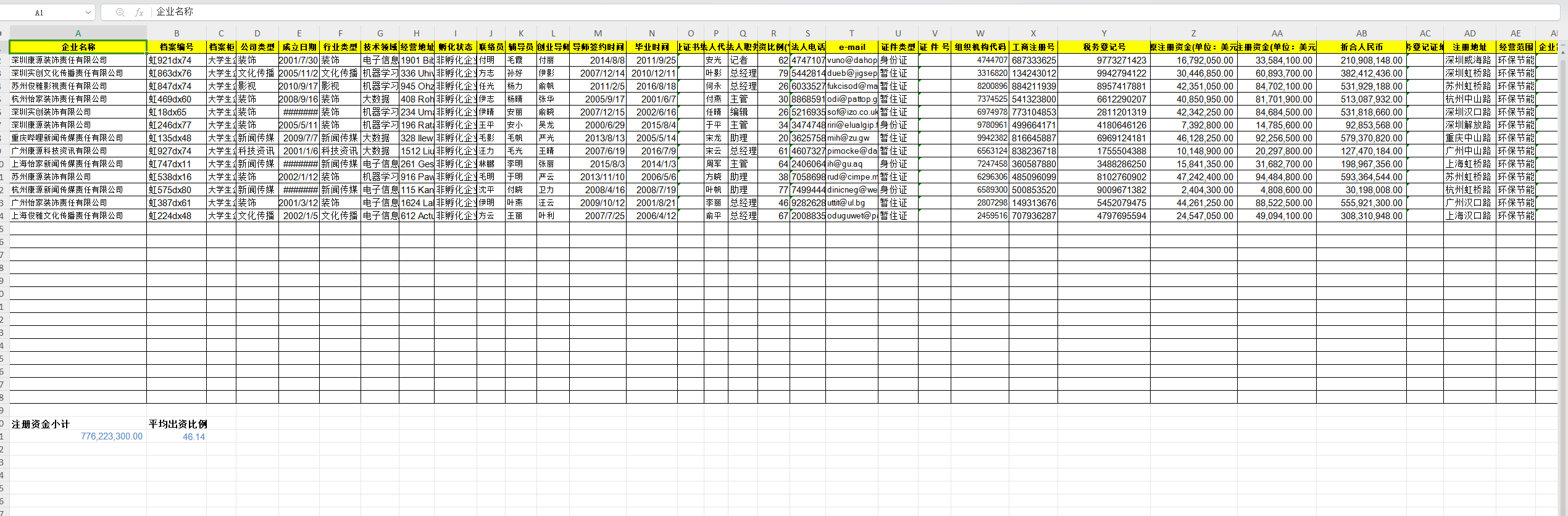
Task: Select cell 深圳康源装饰责任有限公司
Action: (x=78, y=60)
